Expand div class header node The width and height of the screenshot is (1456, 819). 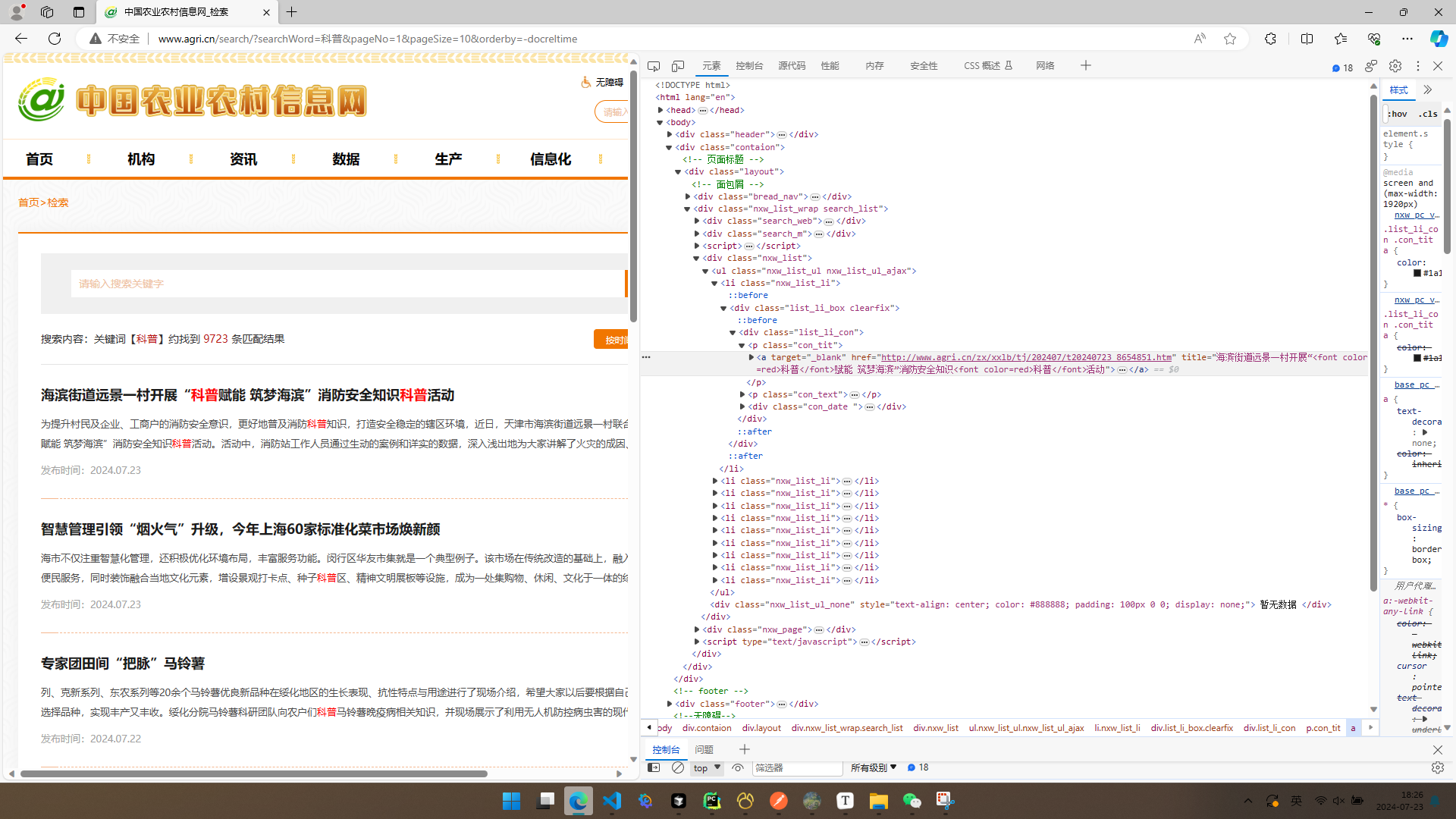(670, 134)
